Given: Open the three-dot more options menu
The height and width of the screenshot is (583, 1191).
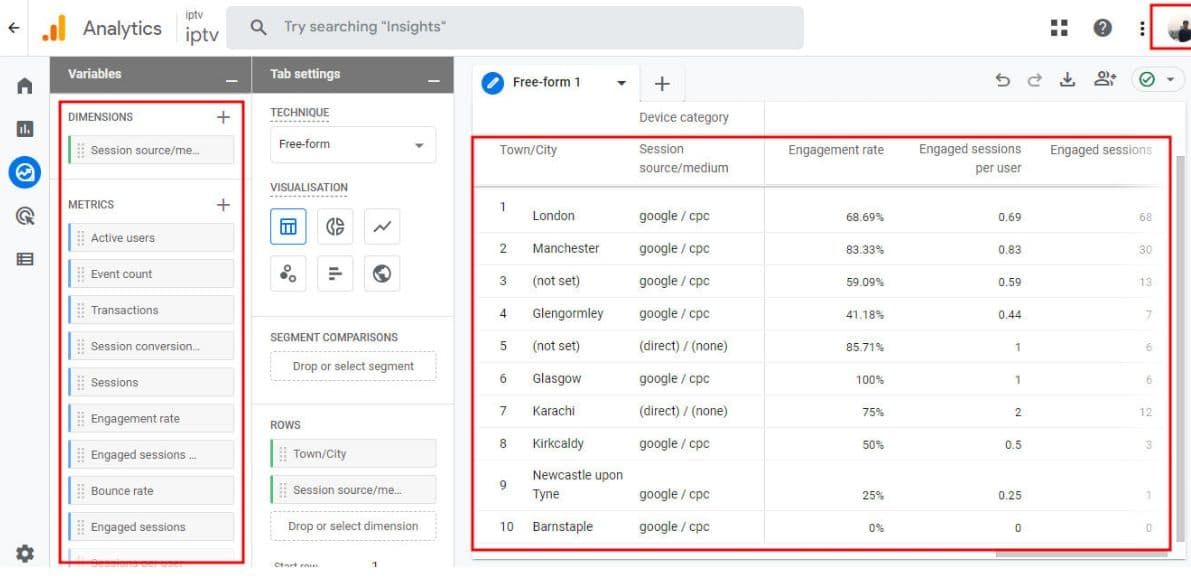Looking at the screenshot, I should pyautogui.click(x=1142, y=28).
